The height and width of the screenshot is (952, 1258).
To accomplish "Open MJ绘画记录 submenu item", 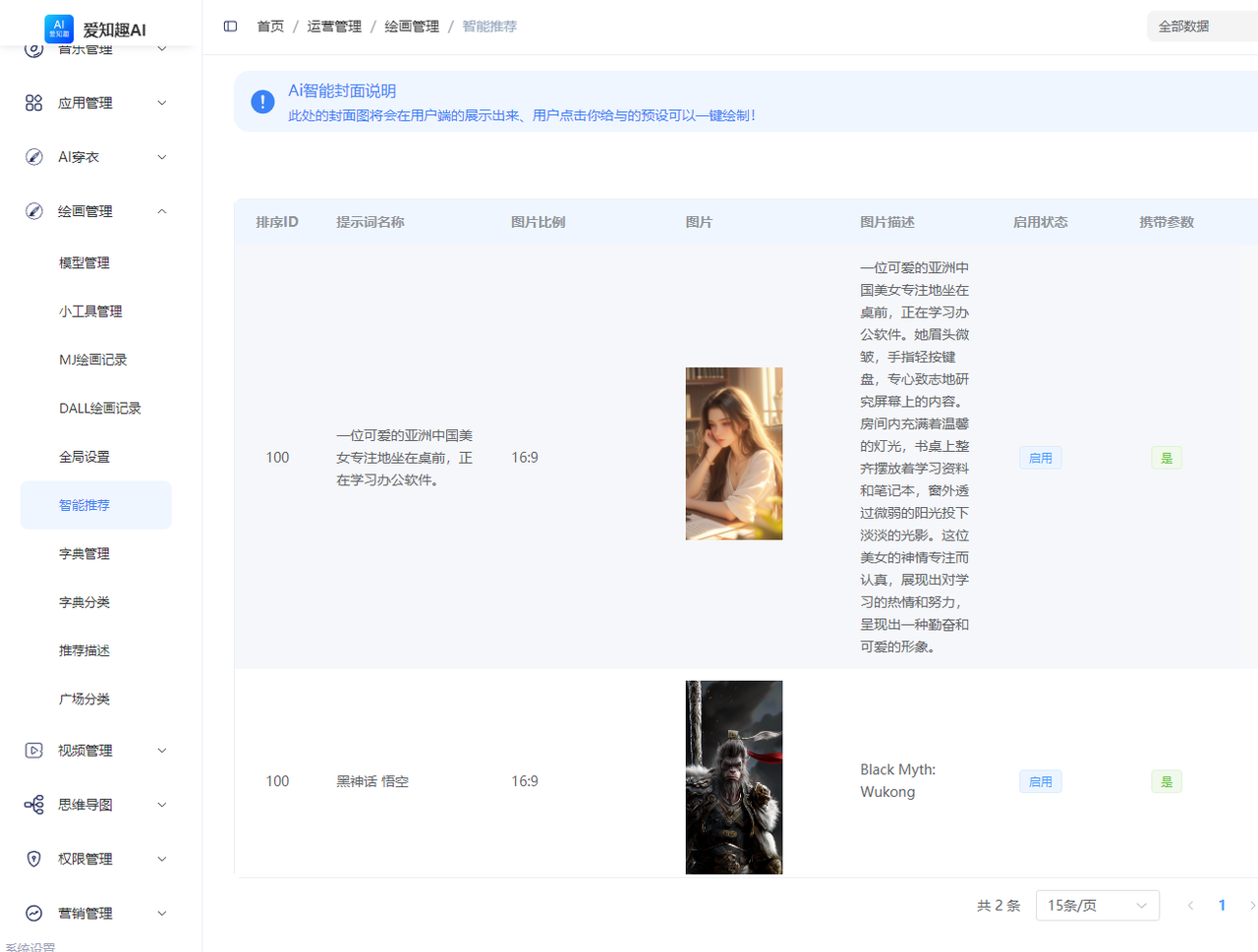I will point(96,360).
